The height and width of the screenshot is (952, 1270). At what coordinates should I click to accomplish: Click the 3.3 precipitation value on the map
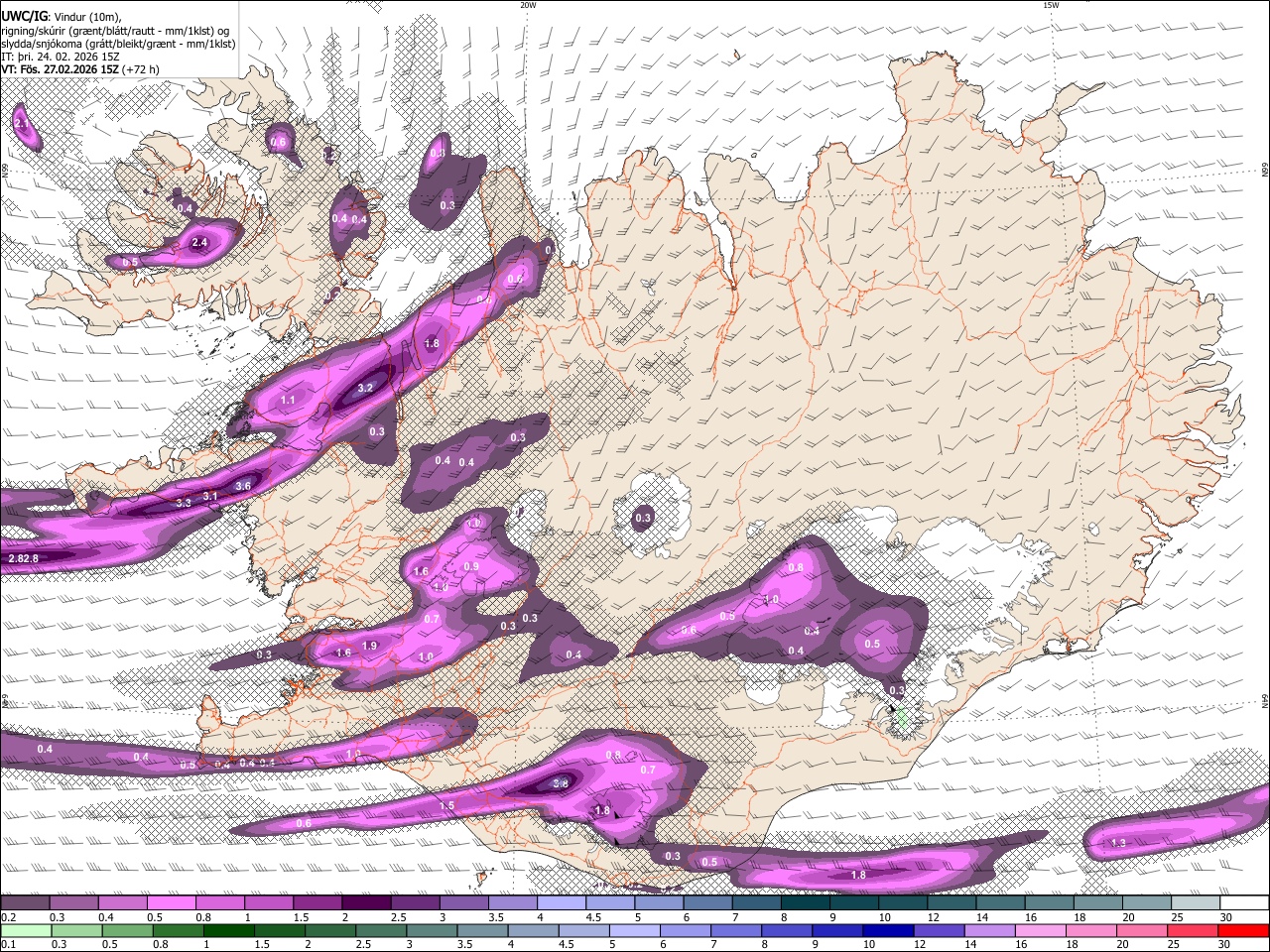184,503
